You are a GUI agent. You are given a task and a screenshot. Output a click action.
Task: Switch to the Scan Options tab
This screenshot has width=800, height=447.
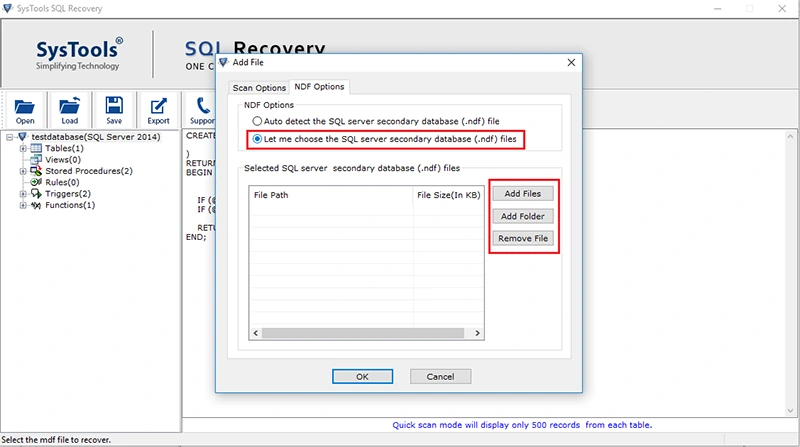click(259, 88)
